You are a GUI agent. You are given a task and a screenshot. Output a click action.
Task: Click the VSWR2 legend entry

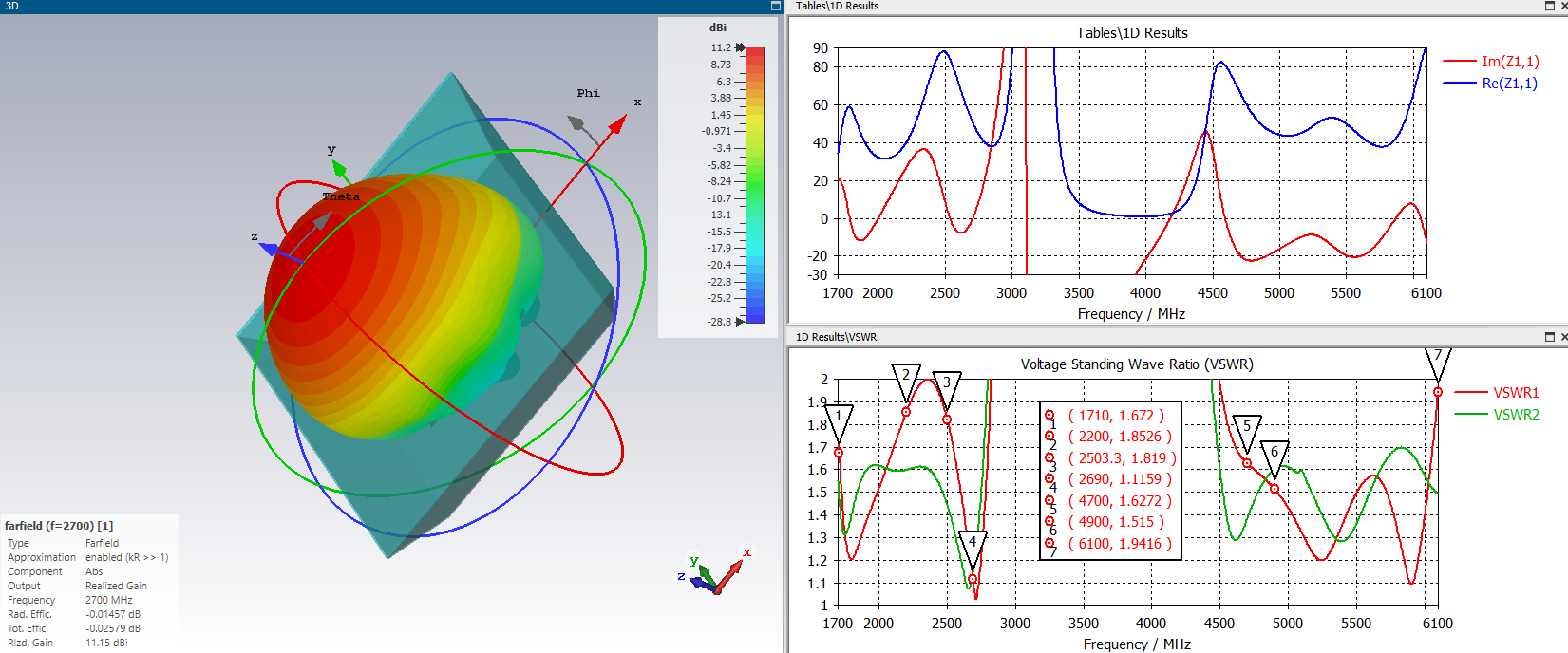tap(1497, 415)
